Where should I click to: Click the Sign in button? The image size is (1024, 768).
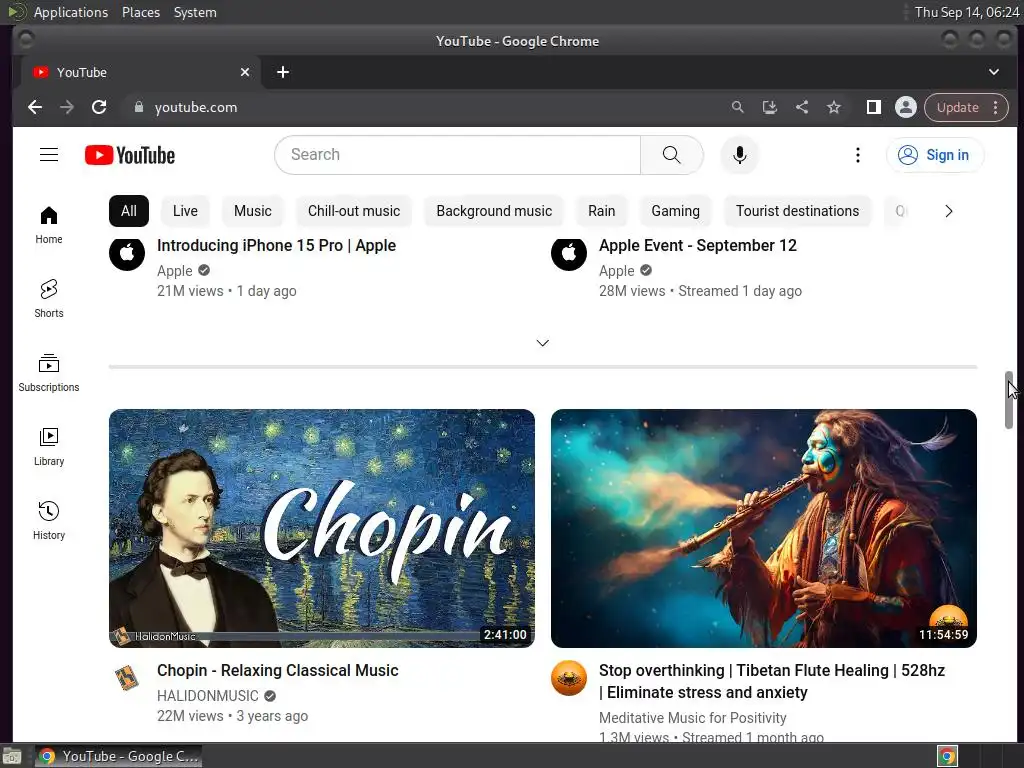coord(935,155)
